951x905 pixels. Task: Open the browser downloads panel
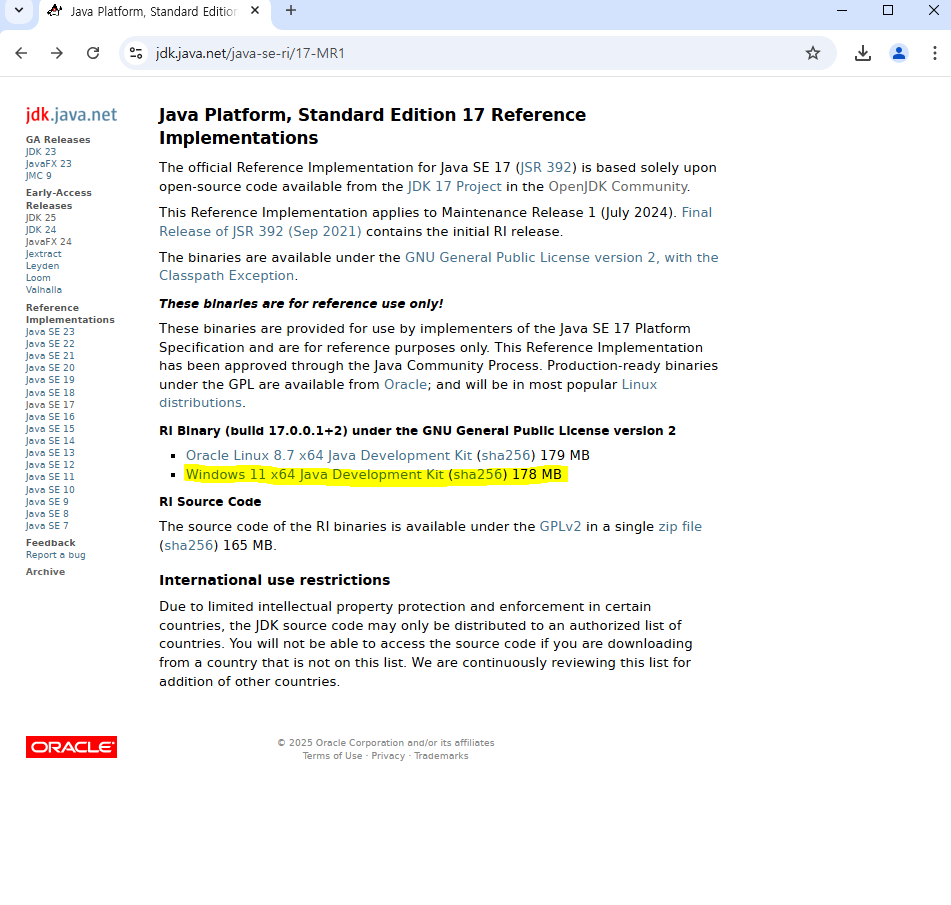pos(862,53)
